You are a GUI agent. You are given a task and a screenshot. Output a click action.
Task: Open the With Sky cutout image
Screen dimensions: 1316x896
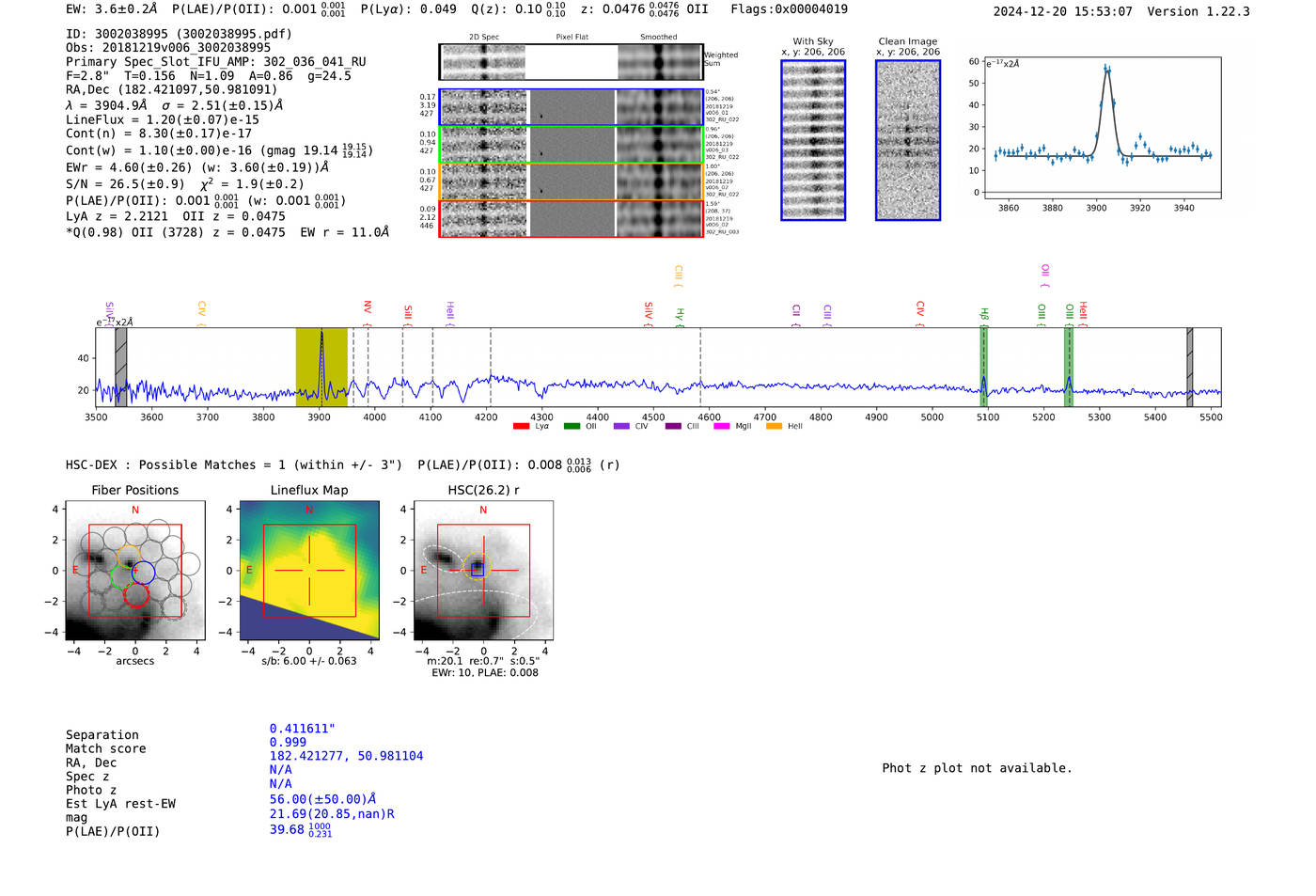pos(813,140)
